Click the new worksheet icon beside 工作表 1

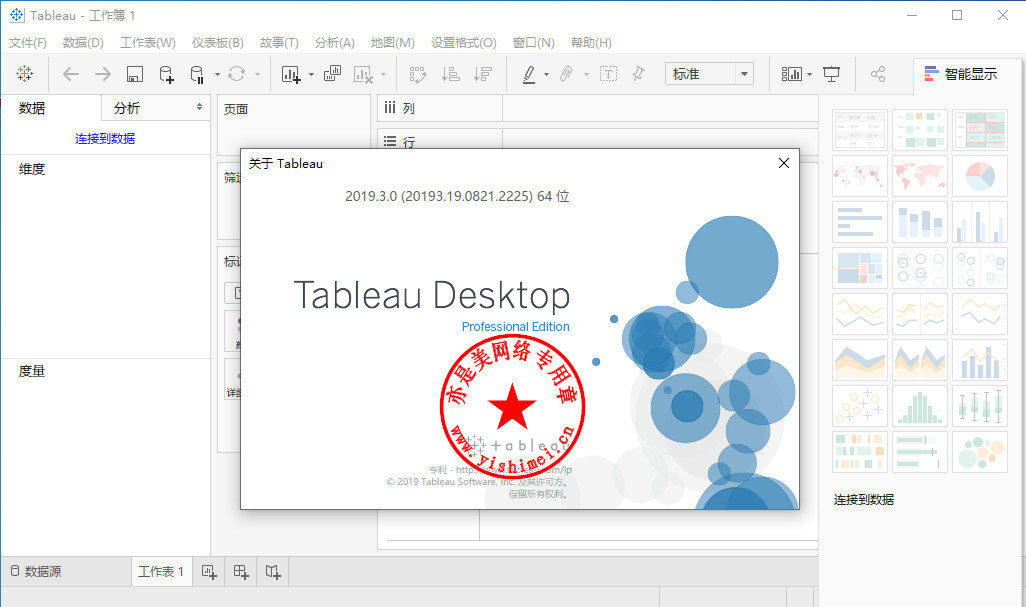tap(209, 572)
